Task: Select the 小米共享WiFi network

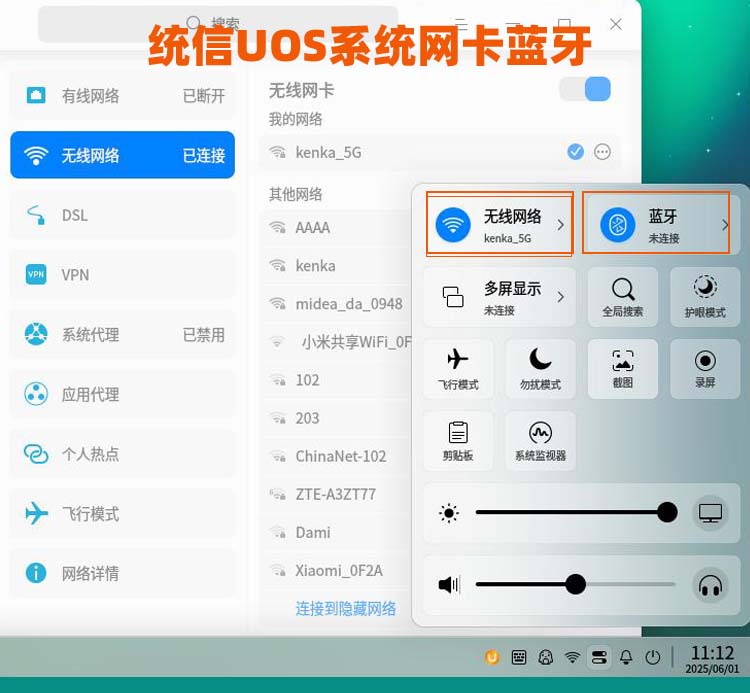Action: pyautogui.click(x=335, y=342)
